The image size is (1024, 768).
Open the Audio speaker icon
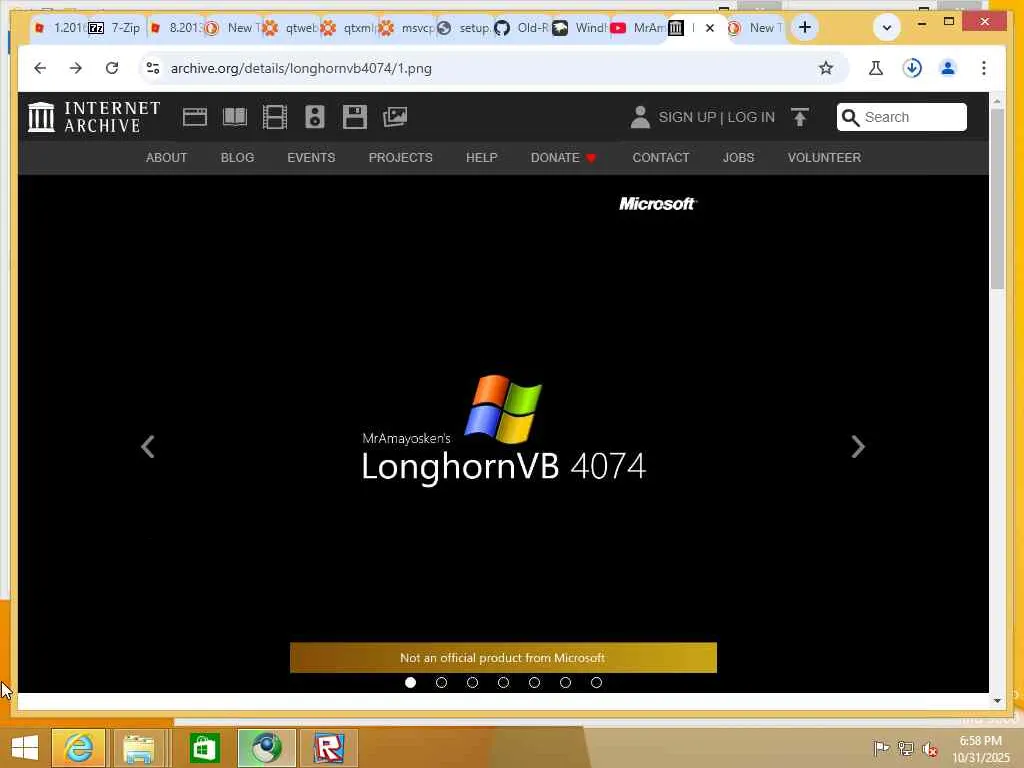(315, 118)
